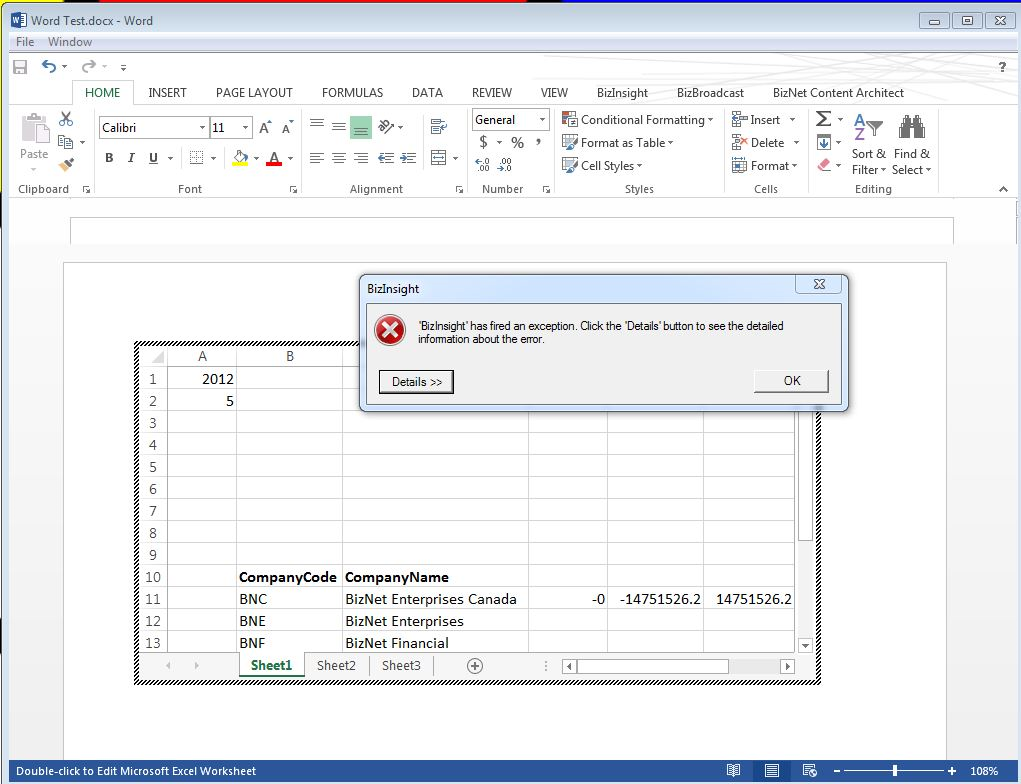The height and width of the screenshot is (784, 1021).
Task: Click the zoom slider handle in status bar
Action: pos(895,770)
